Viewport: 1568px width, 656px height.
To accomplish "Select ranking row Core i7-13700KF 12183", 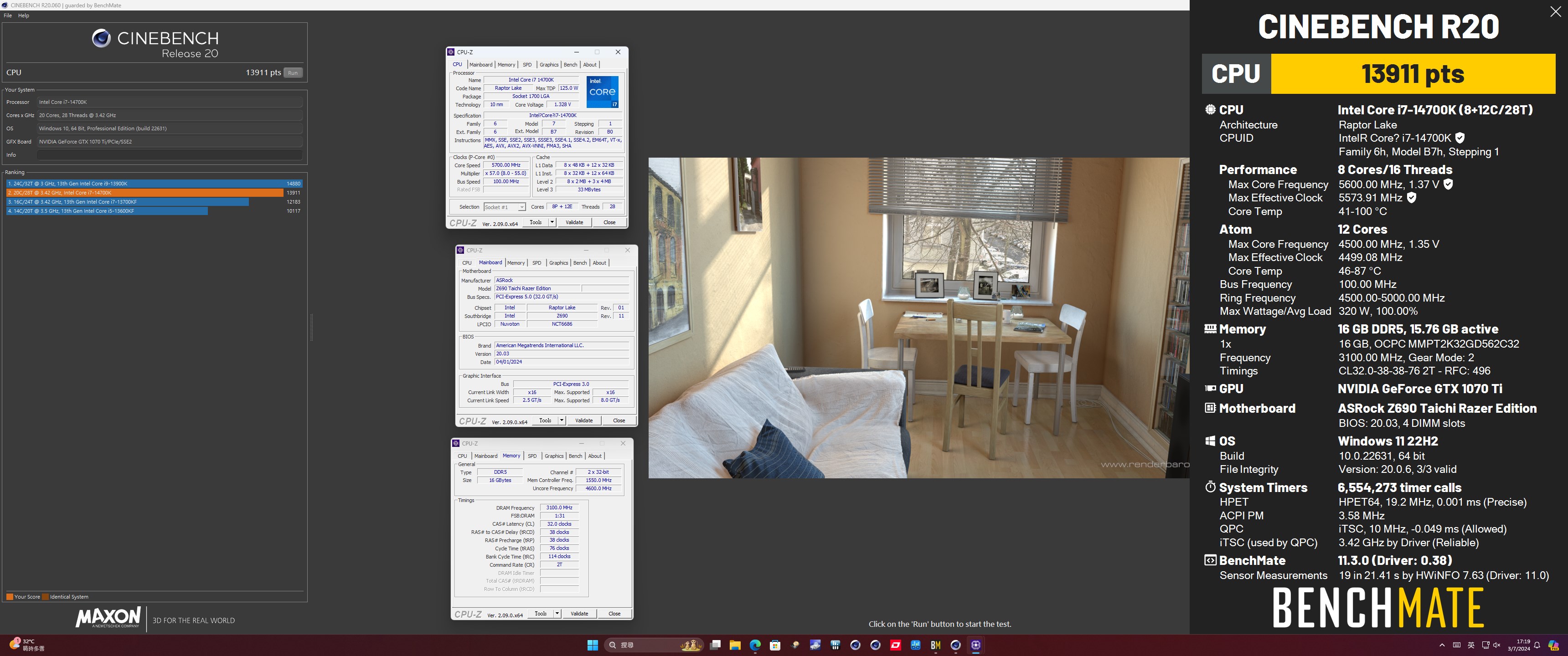I will pos(154,202).
